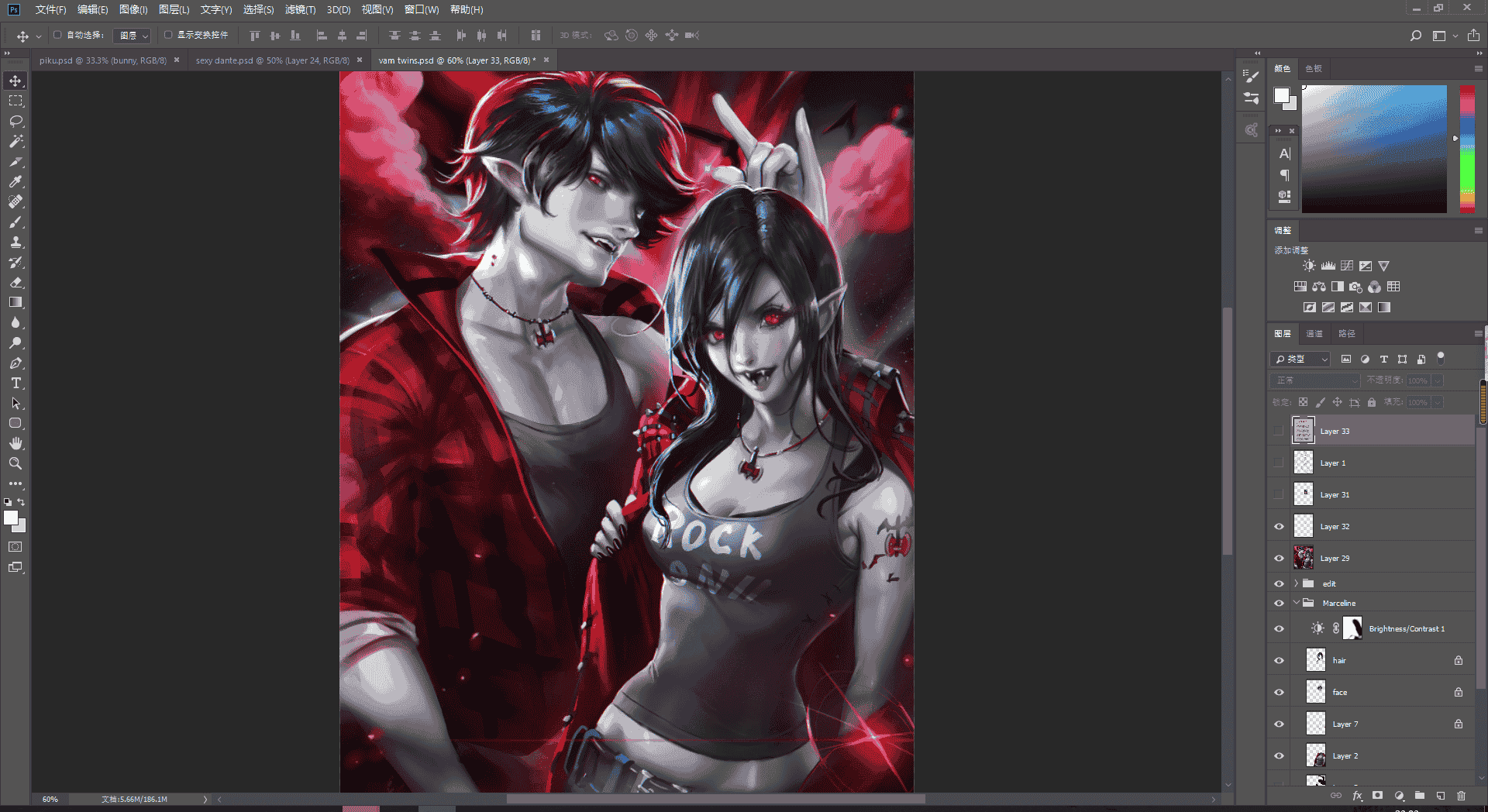Click the create new group folder icon

pos(1420,796)
